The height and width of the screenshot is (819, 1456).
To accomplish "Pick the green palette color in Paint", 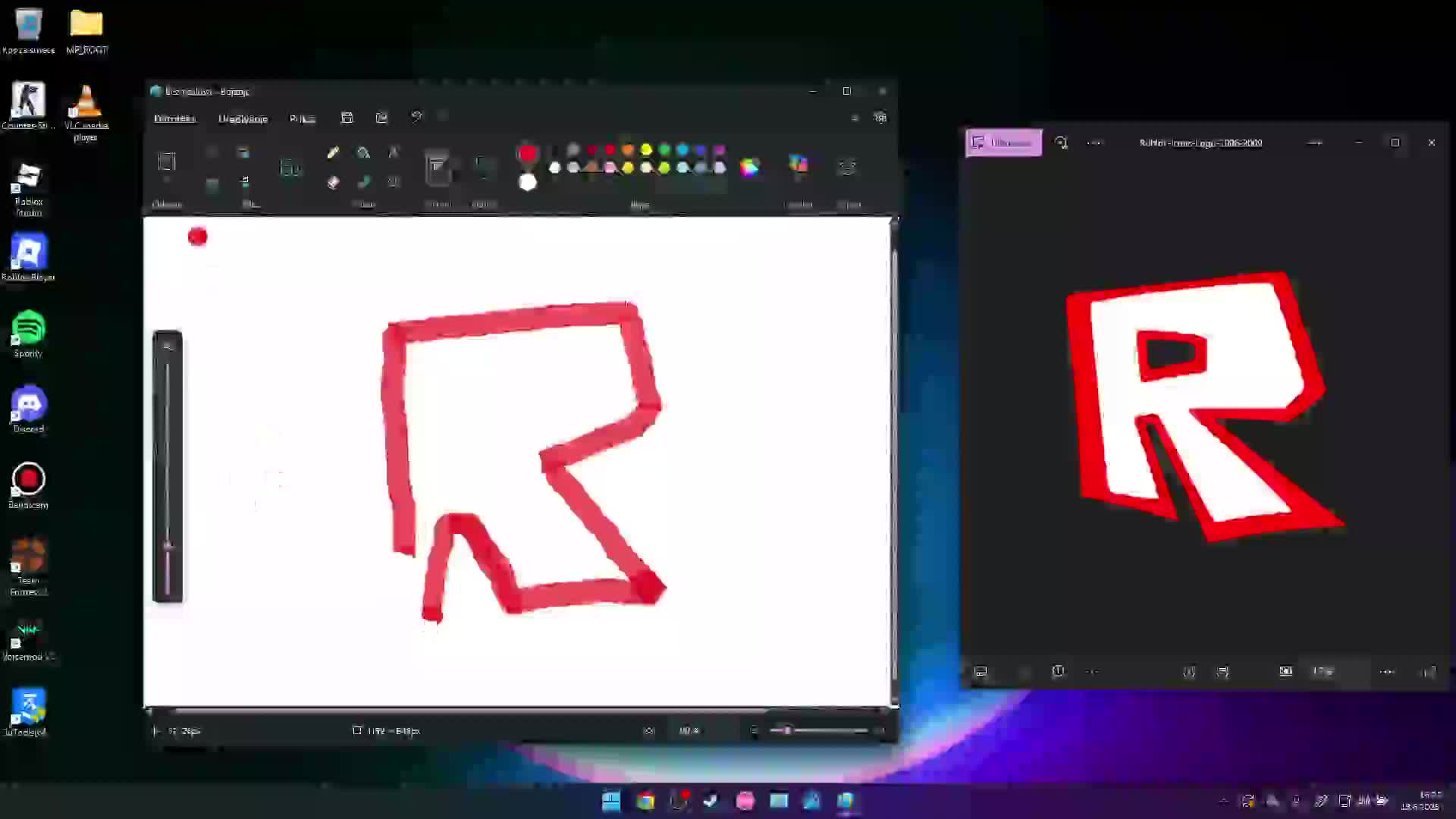I will [664, 149].
